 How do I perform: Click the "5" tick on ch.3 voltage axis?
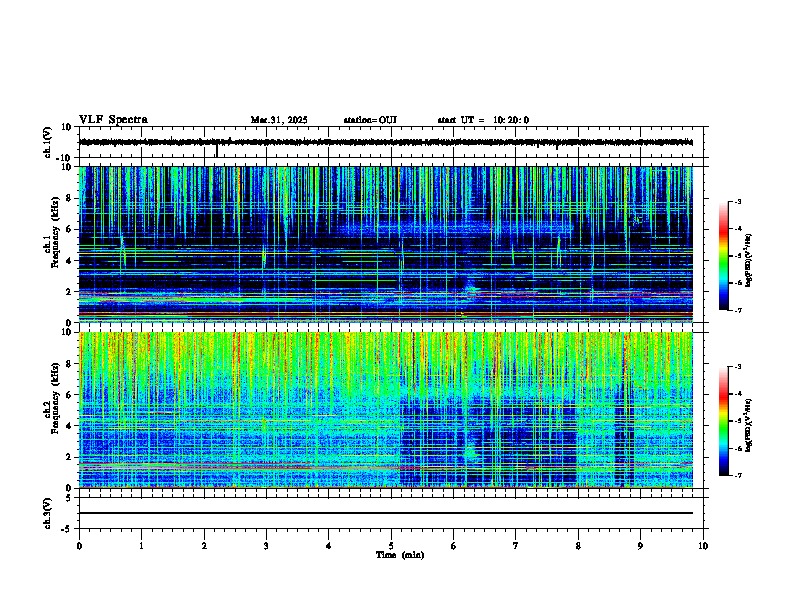70,497
